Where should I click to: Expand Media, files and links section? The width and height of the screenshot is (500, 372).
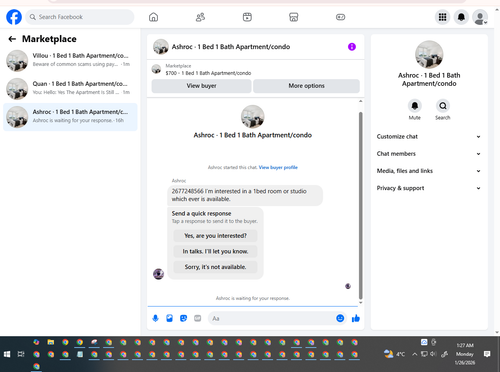pos(429,171)
